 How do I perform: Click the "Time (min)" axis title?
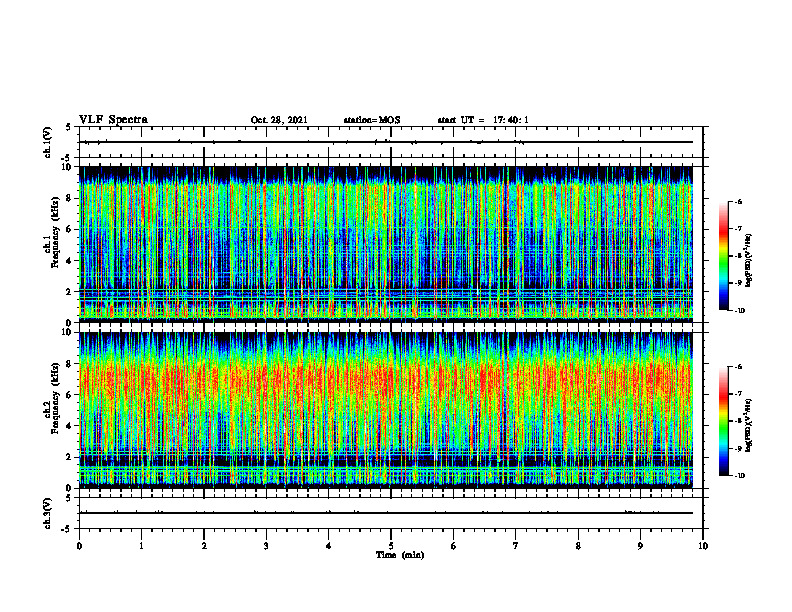coord(400,555)
